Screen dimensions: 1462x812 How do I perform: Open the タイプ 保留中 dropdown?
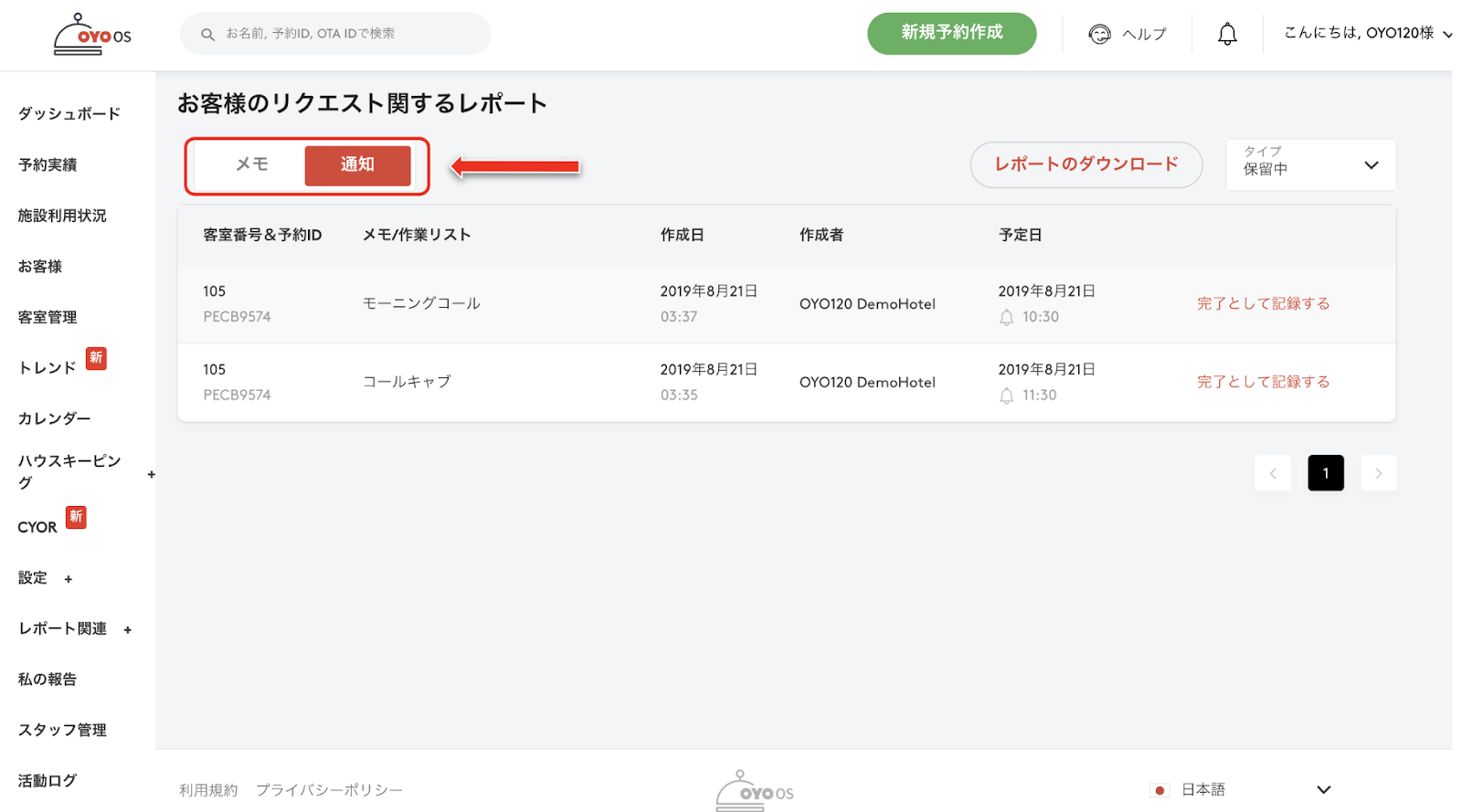click(1310, 164)
